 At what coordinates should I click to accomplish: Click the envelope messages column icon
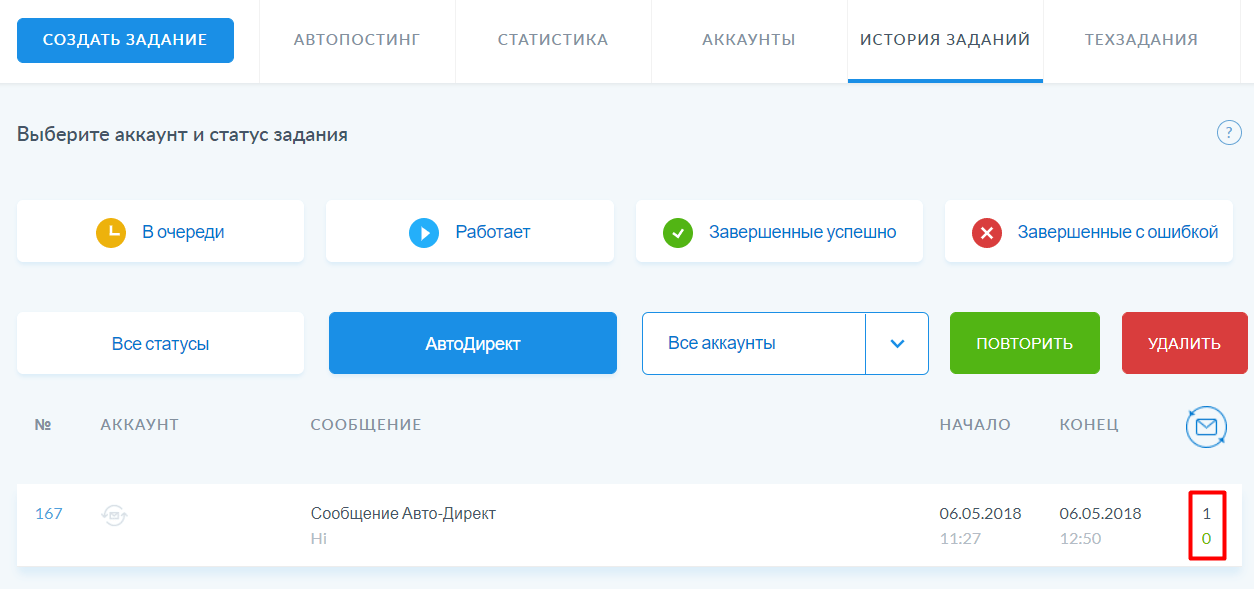tap(1206, 427)
